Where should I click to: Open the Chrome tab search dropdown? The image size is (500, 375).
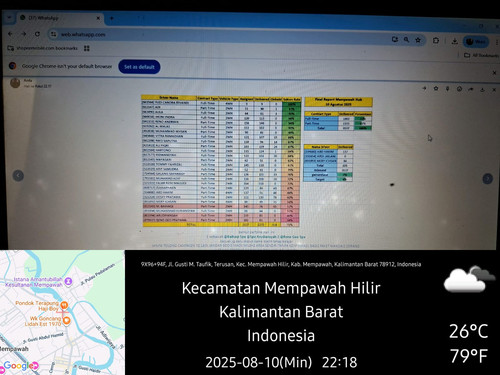point(9,17)
